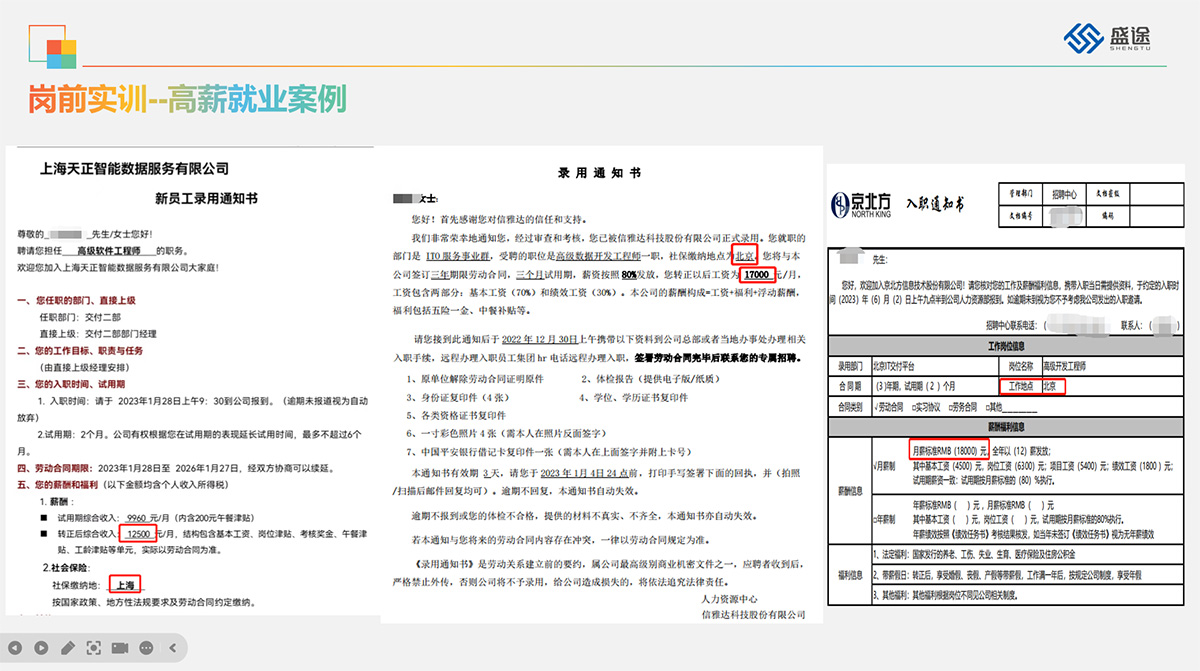Click the slide title 岗前实训--高薪就业案例
The height and width of the screenshot is (671, 1200).
coord(187,100)
